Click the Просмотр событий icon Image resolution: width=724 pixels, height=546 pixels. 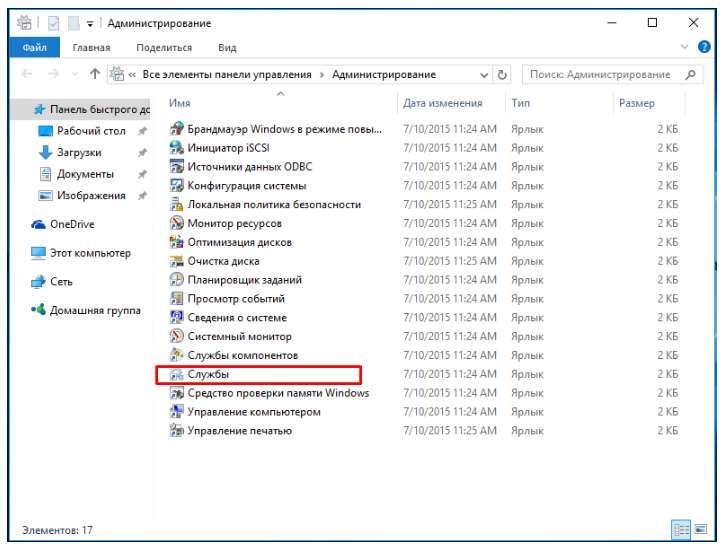[x=176, y=298]
